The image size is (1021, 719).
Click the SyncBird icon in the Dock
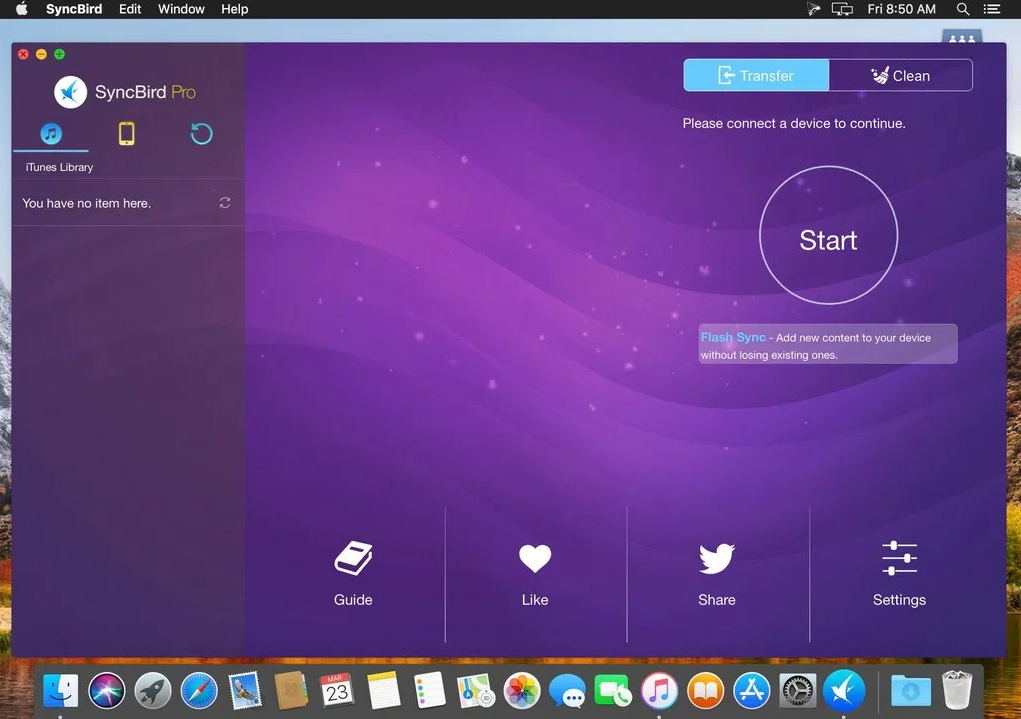[843, 690]
